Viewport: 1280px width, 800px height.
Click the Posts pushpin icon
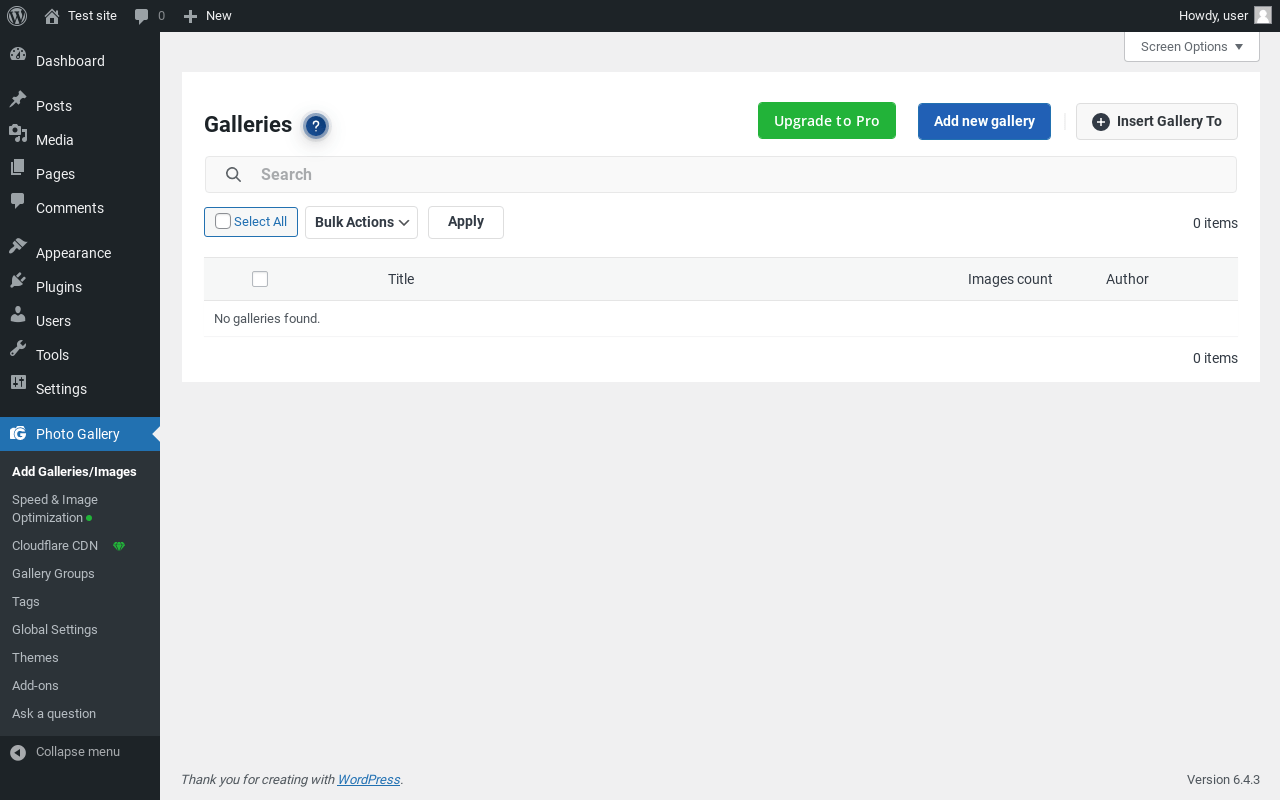click(18, 100)
